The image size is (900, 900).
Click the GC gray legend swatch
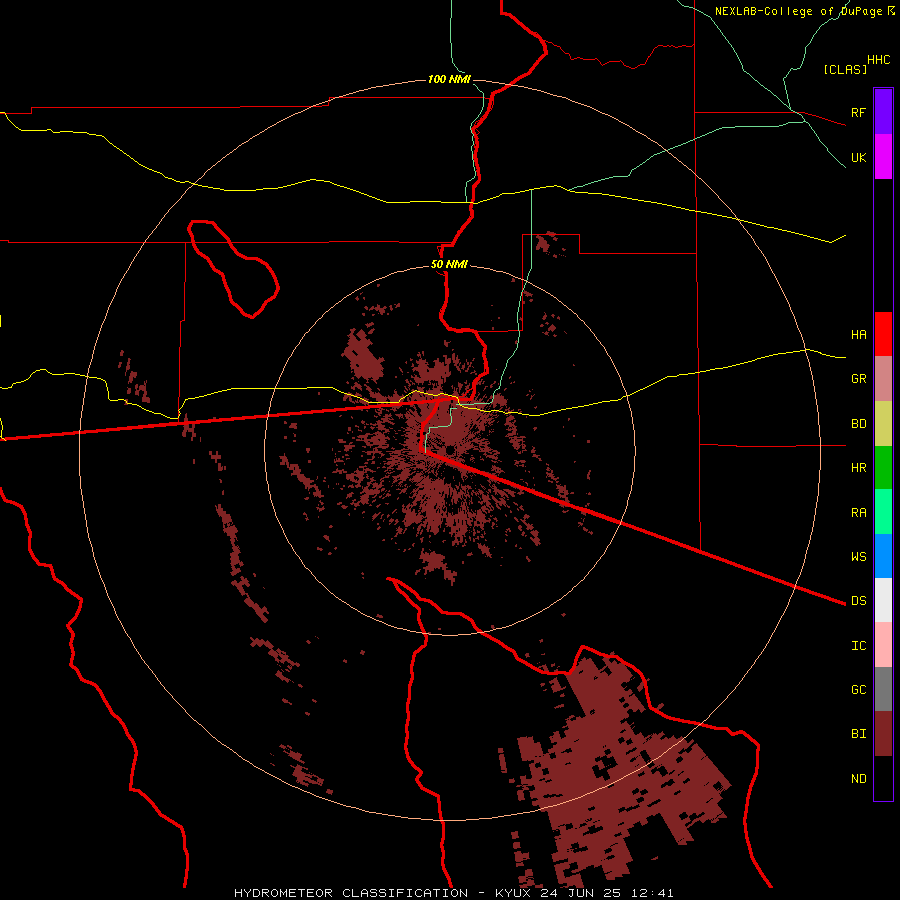click(883, 689)
